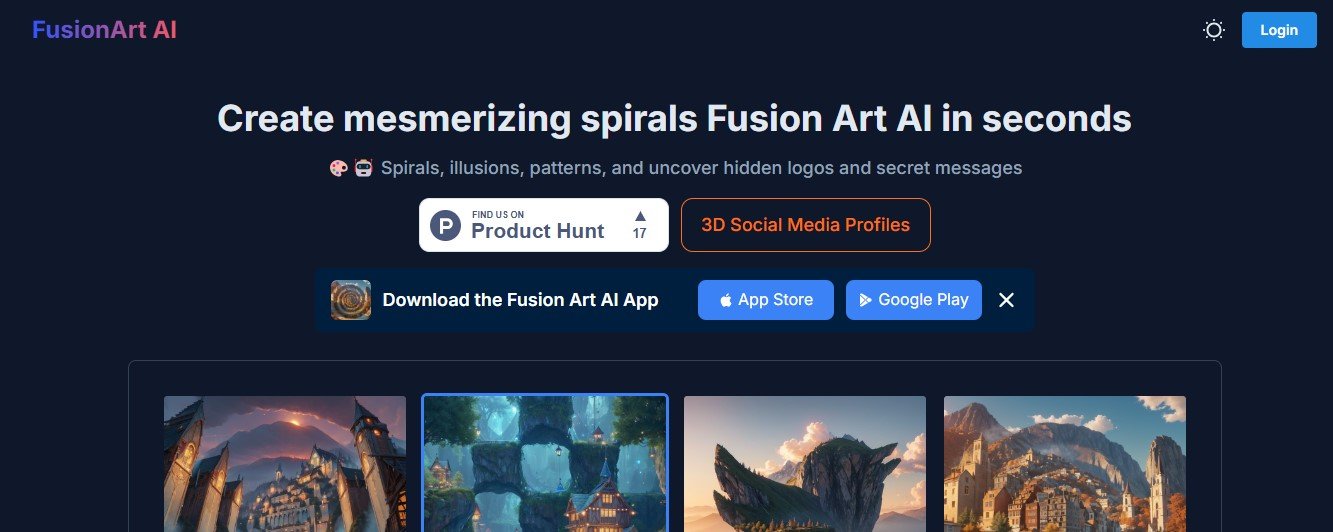
Task: Click the App Store download button
Action: (766, 300)
